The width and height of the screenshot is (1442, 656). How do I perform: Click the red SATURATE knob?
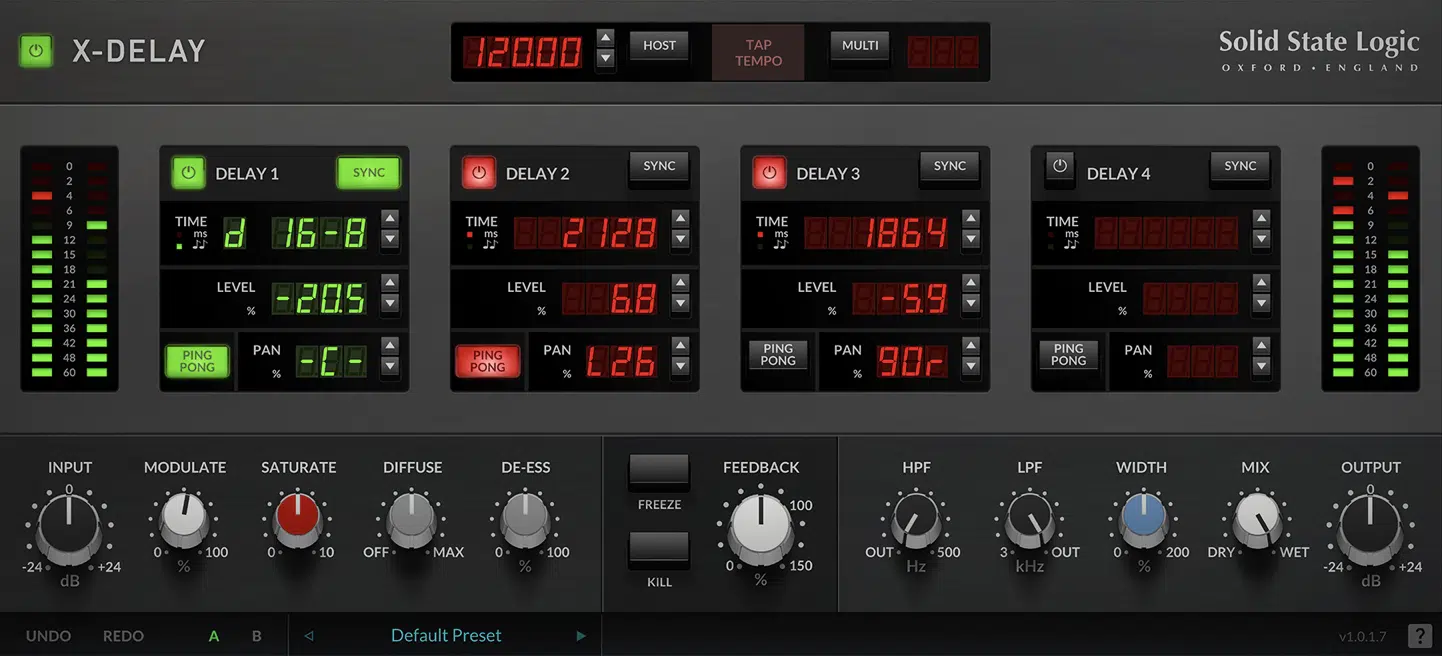tap(298, 519)
